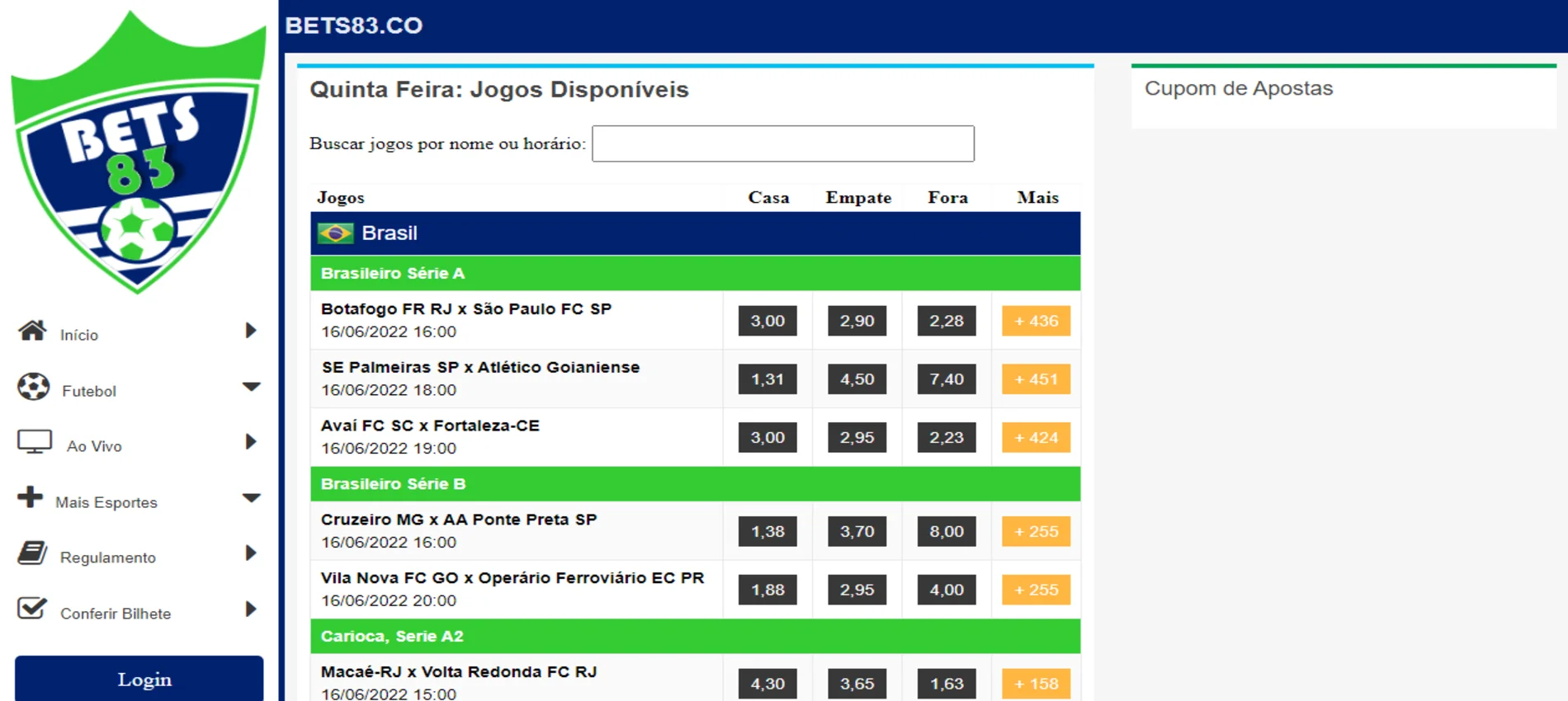This screenshot has width=1568, height=701.
Task: Expand the Início menu arrow
Action: pos(251,331)
